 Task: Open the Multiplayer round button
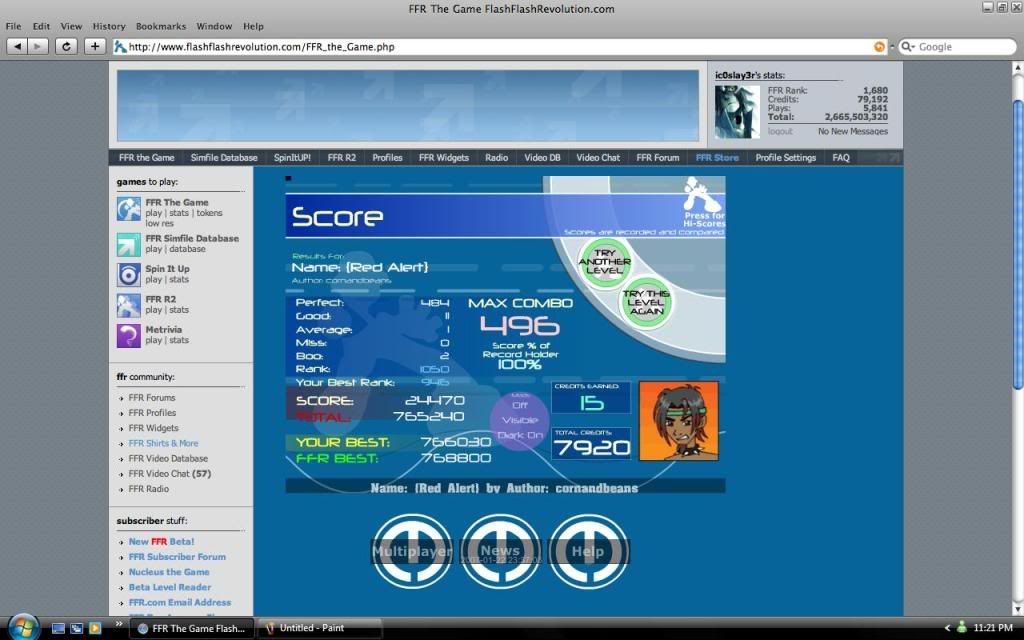point(412,551)
